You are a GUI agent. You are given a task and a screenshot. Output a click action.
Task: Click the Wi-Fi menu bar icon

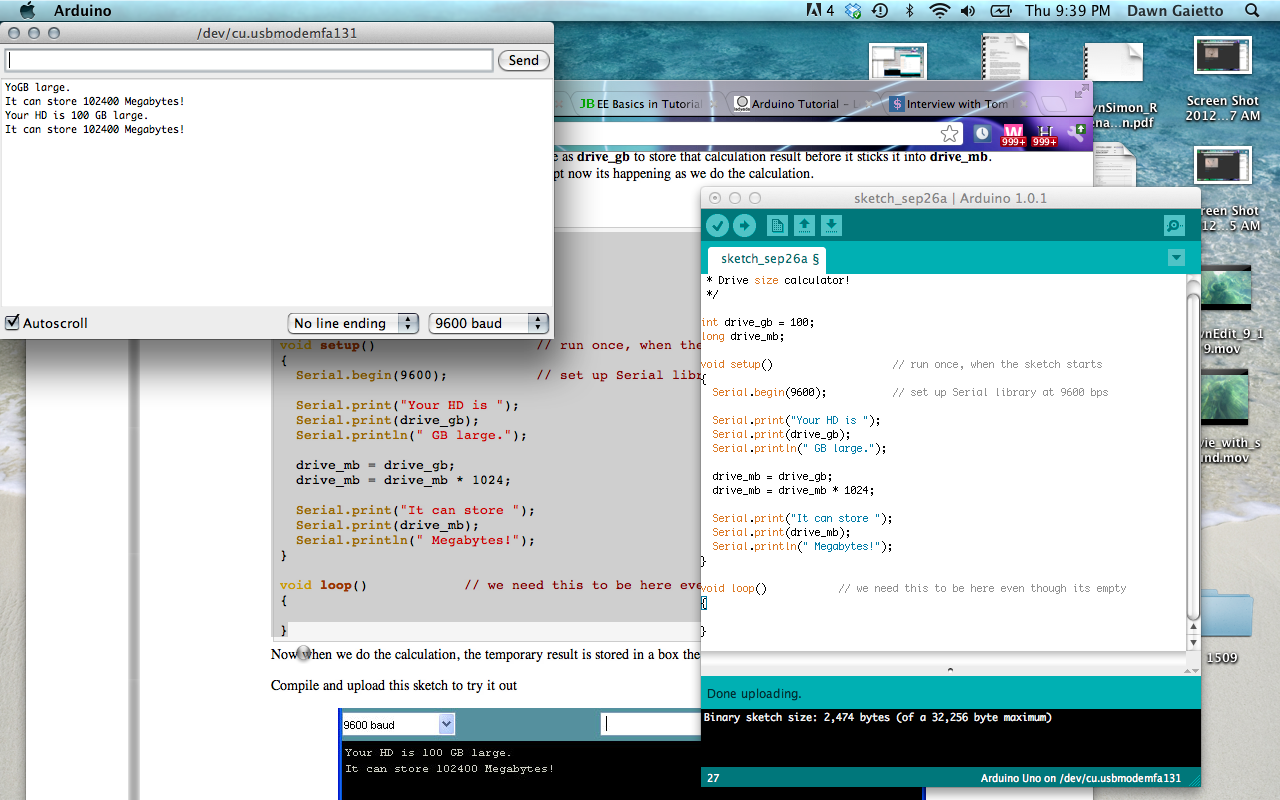coord(939,11)
